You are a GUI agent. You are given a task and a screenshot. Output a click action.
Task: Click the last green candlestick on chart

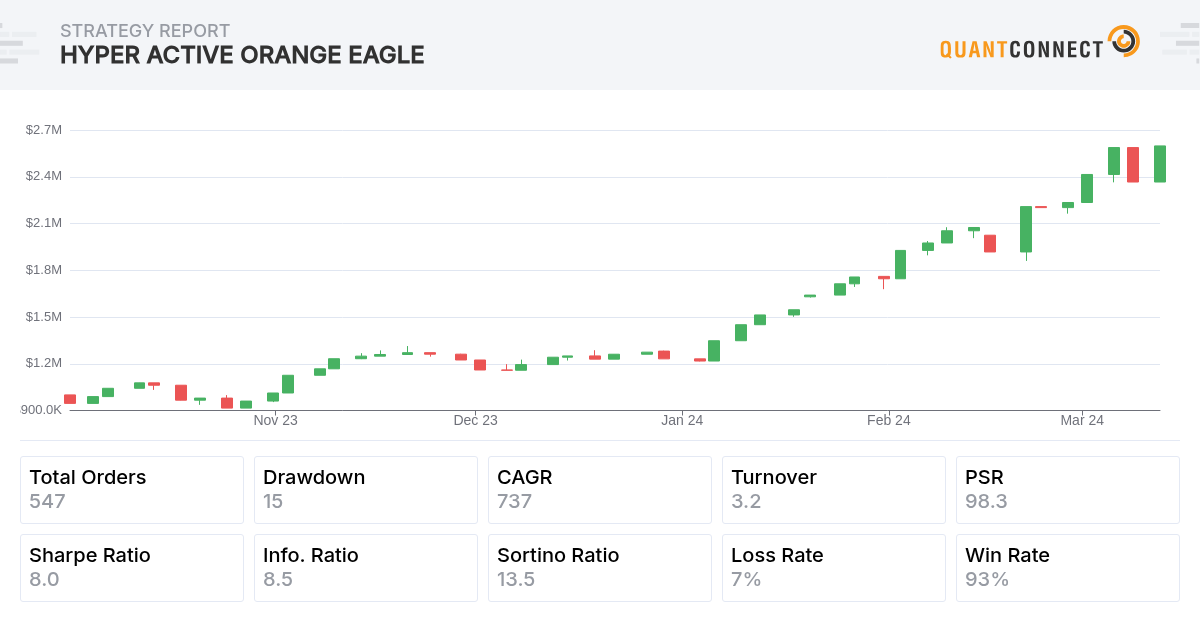(x=1160, y=164)
